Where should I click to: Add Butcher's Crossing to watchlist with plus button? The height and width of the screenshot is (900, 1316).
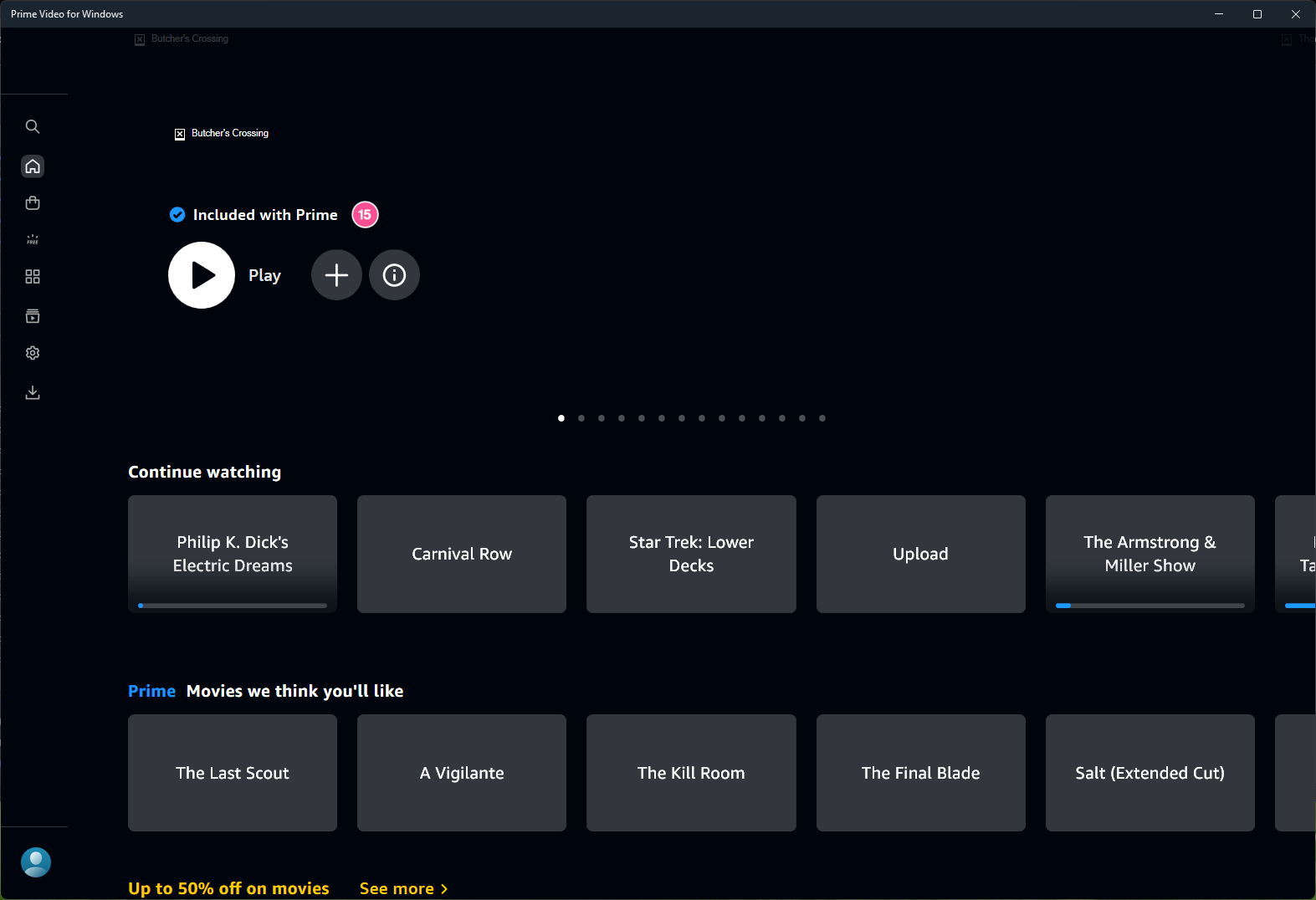click(336, 275)
